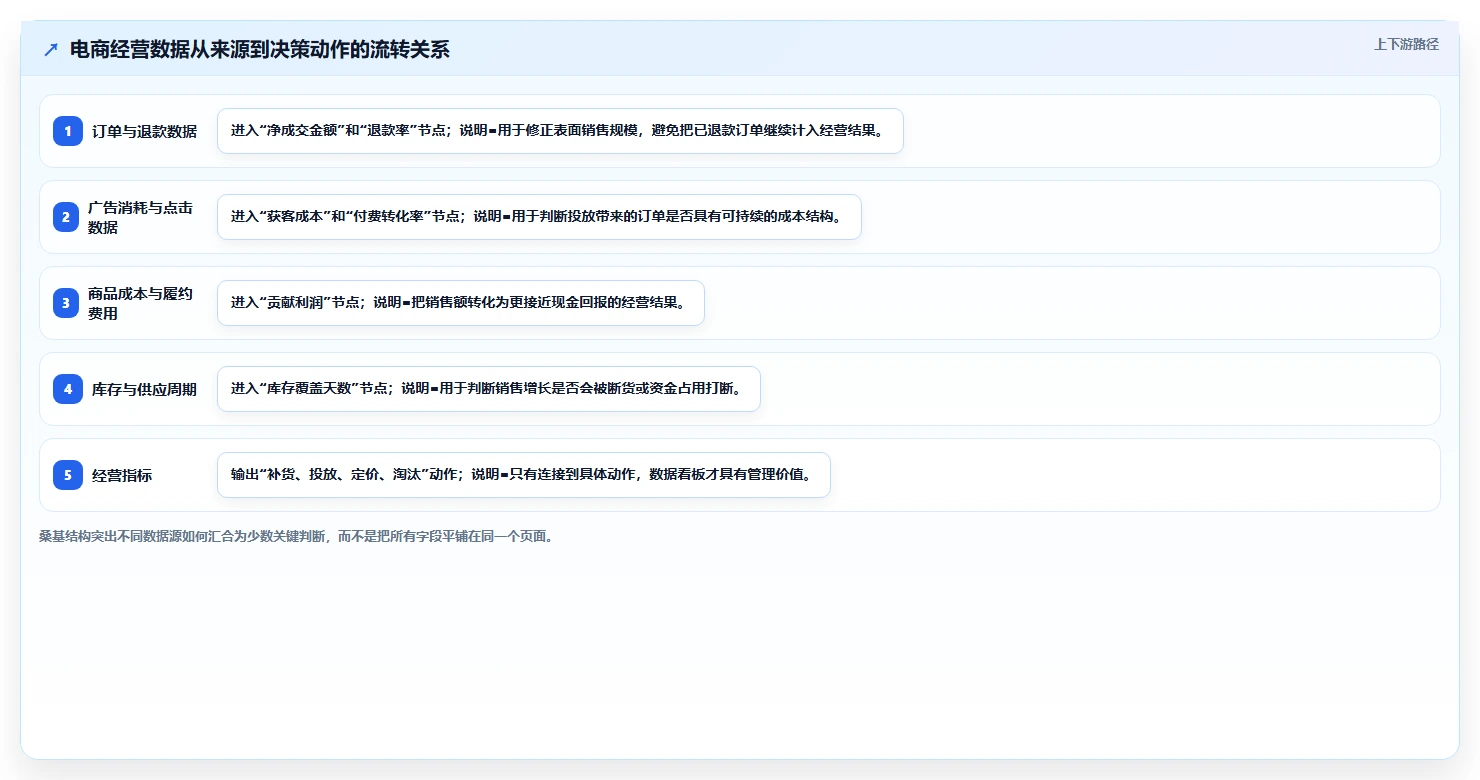Viewport: 1480px width, 780px height.
Task: Select the step 3 number badge
Action: (68, 303)
